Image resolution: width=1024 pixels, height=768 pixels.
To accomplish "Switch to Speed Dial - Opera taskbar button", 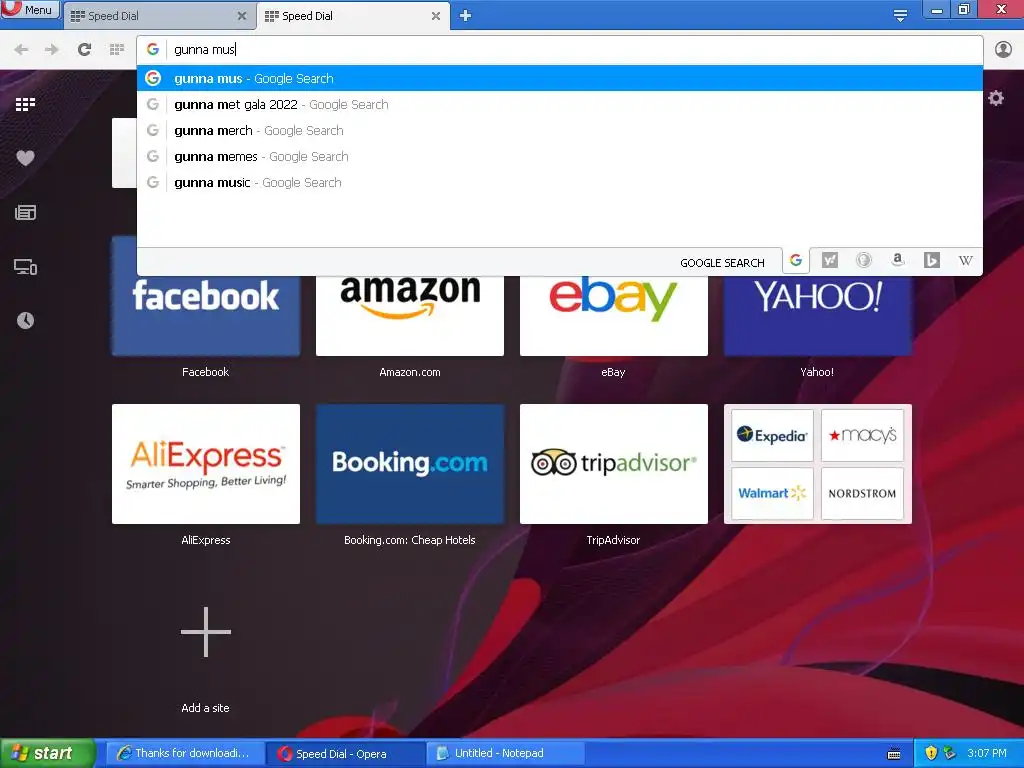I will tap(344, 753).
